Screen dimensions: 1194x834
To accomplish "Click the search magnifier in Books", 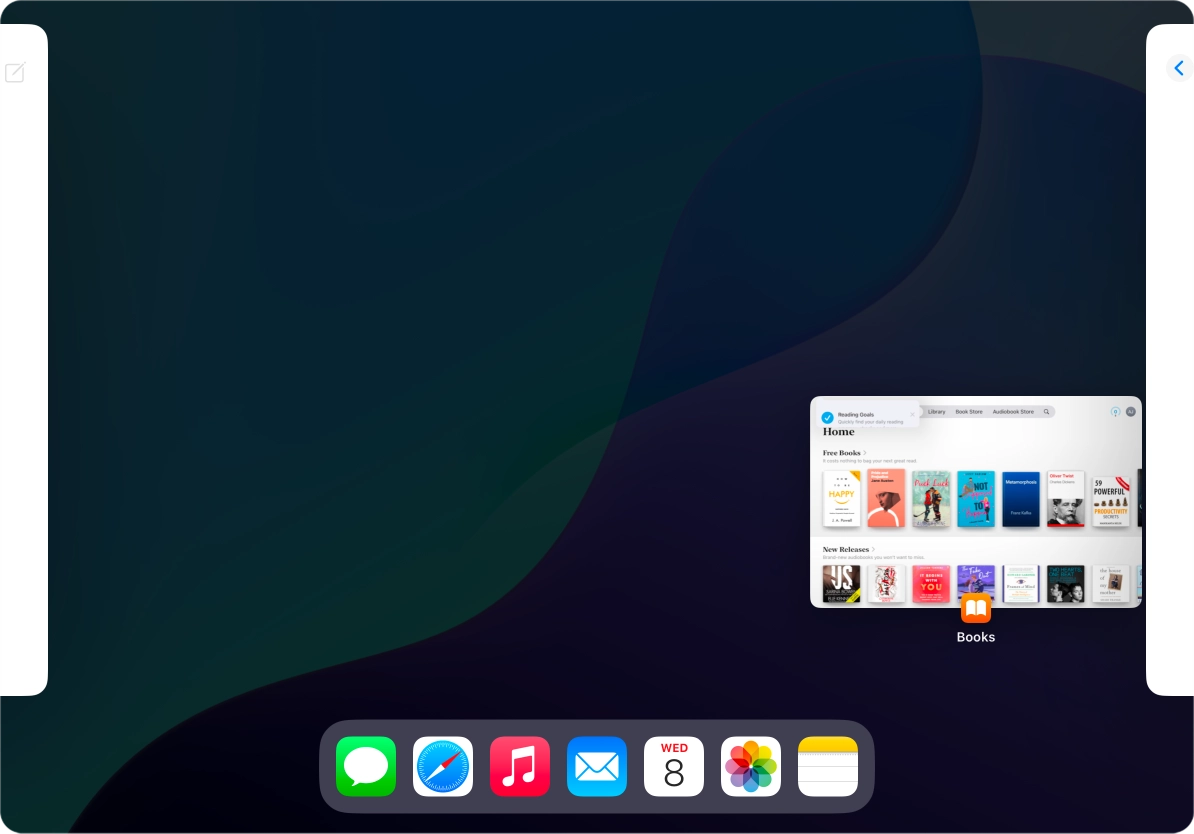I will [1046, 412].
